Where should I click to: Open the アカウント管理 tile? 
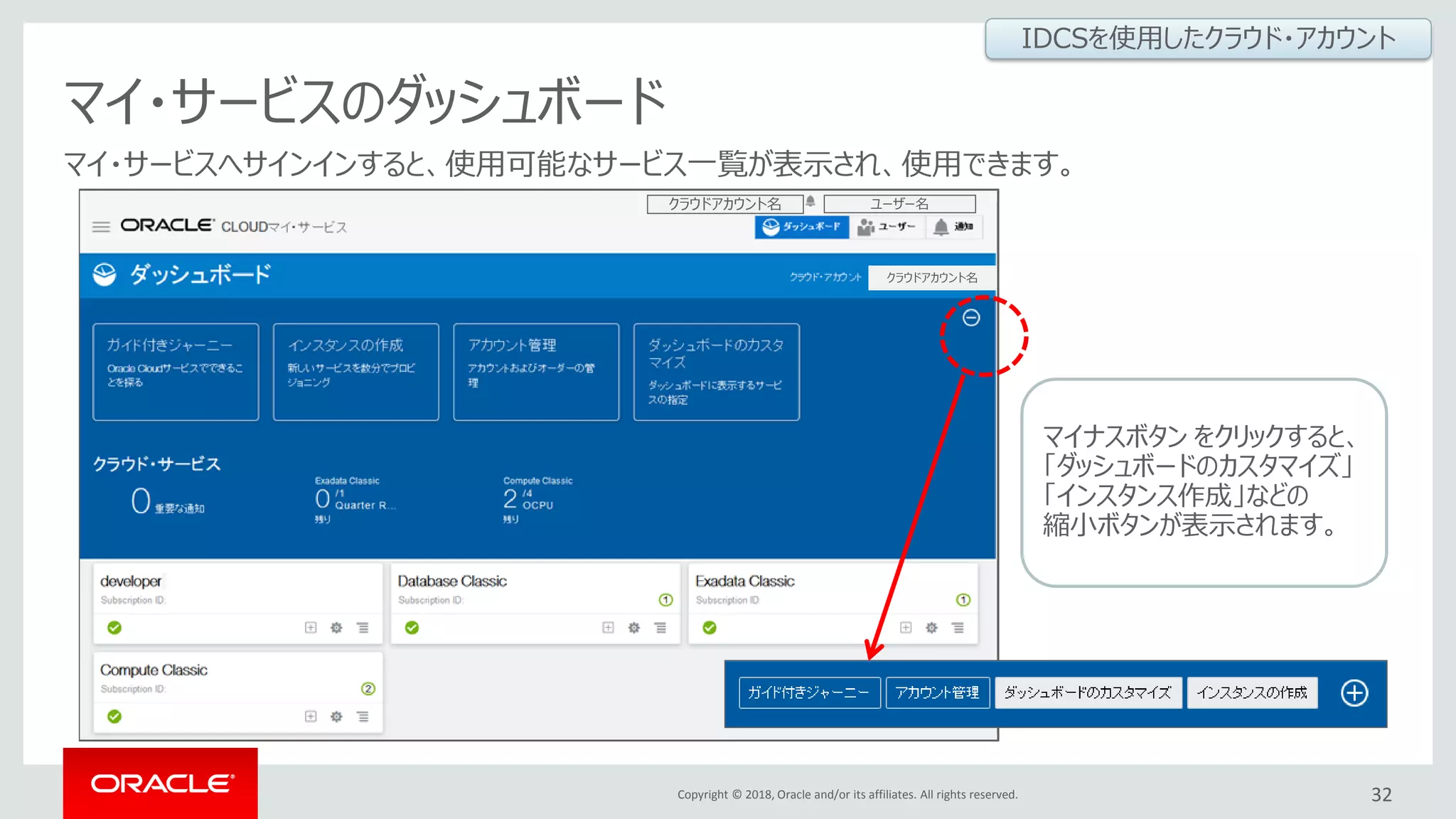click(536, 372)
